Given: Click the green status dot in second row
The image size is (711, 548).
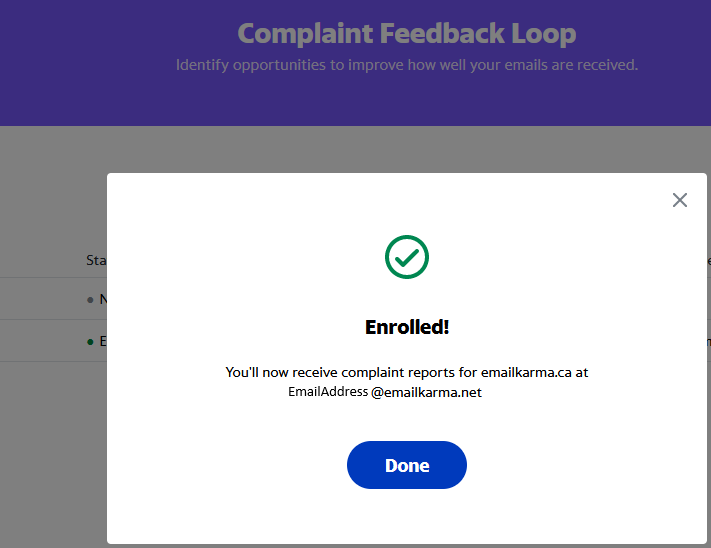Looking at the screenshot, I should (x=90, y=342).
